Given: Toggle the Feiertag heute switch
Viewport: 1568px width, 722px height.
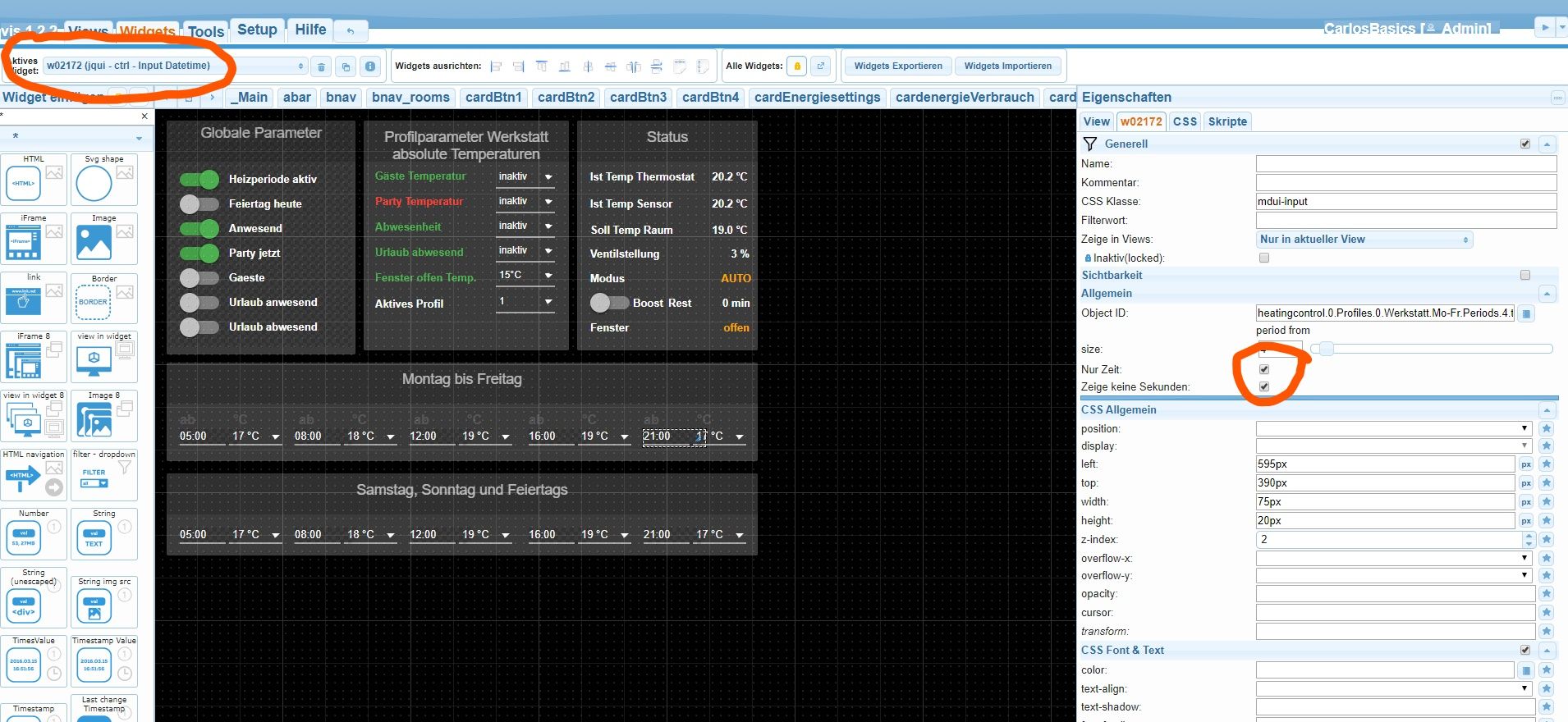Looking at the screenshot, I should point(199,203).
